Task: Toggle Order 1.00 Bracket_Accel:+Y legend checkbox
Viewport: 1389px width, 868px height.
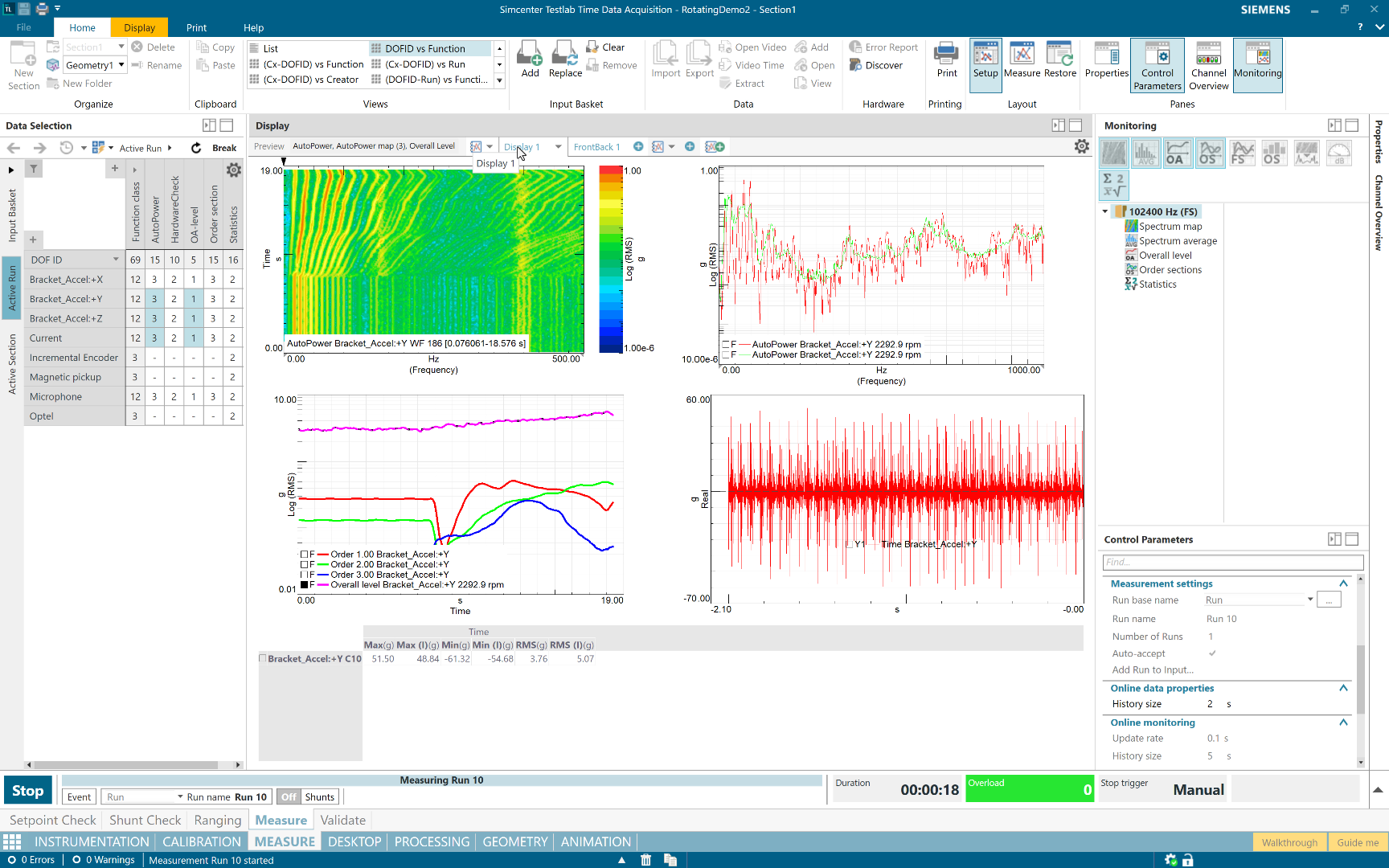Action: tap(305, 555)
